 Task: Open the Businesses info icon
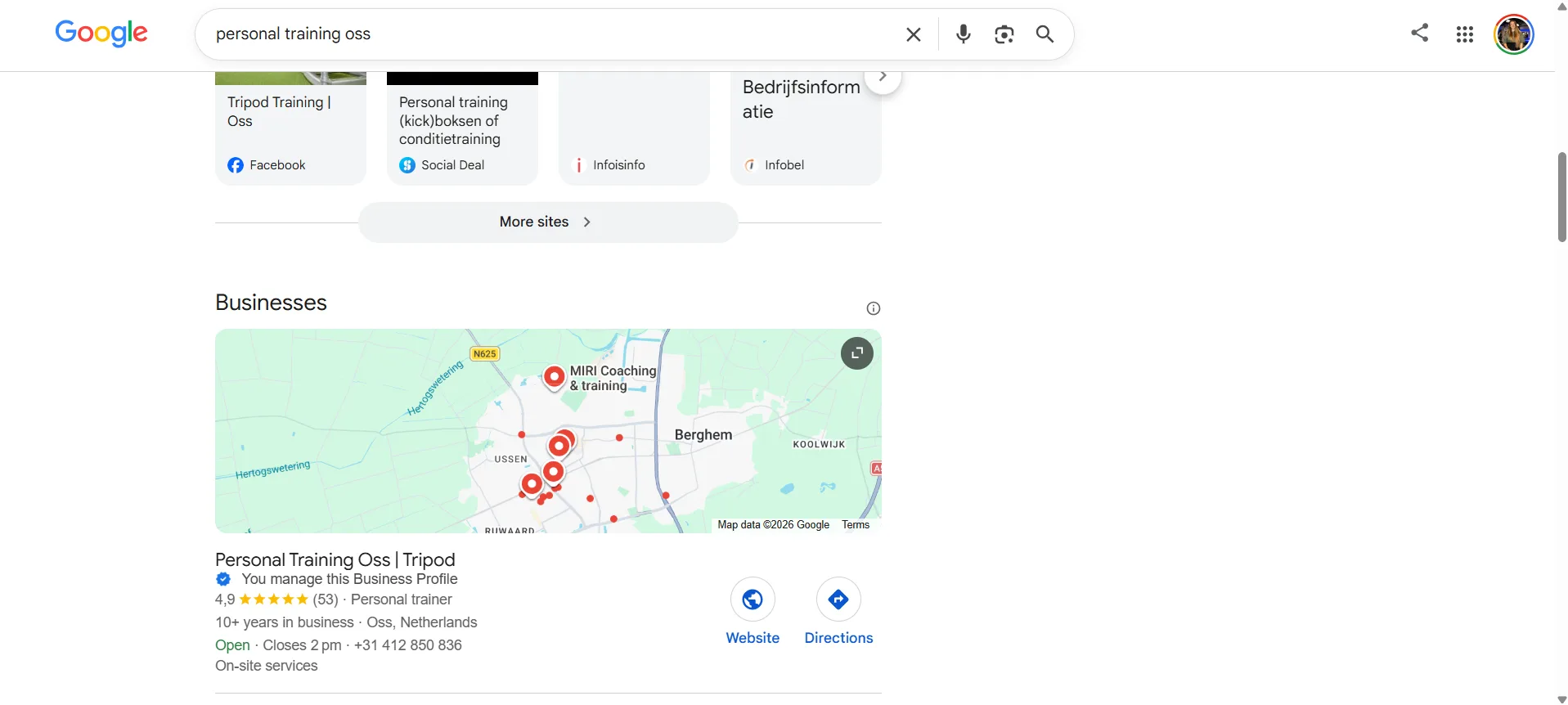[874, 308]
